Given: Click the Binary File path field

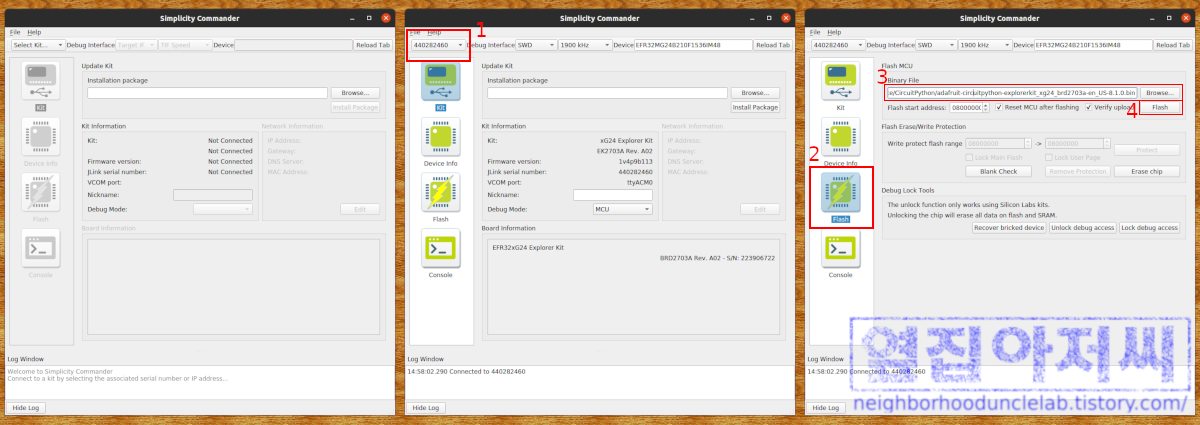Looking at the screenshot, I should pos(1012,93).
